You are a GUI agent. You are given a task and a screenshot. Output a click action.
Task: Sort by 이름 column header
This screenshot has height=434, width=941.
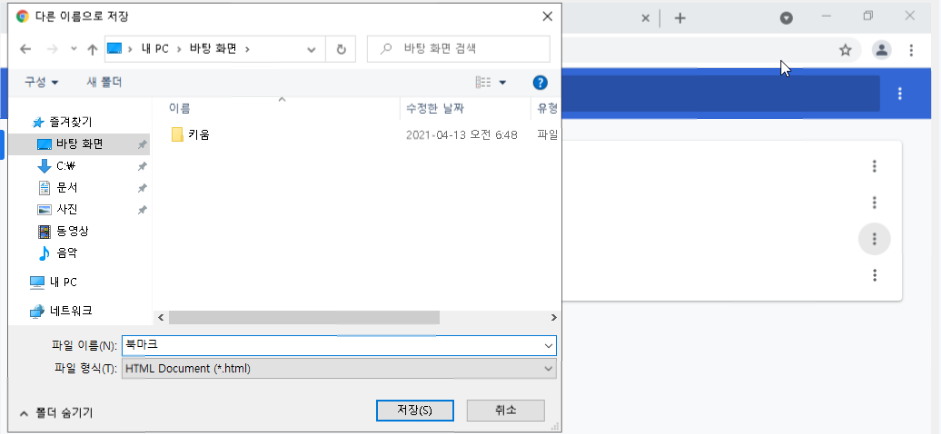coord(180,109)
